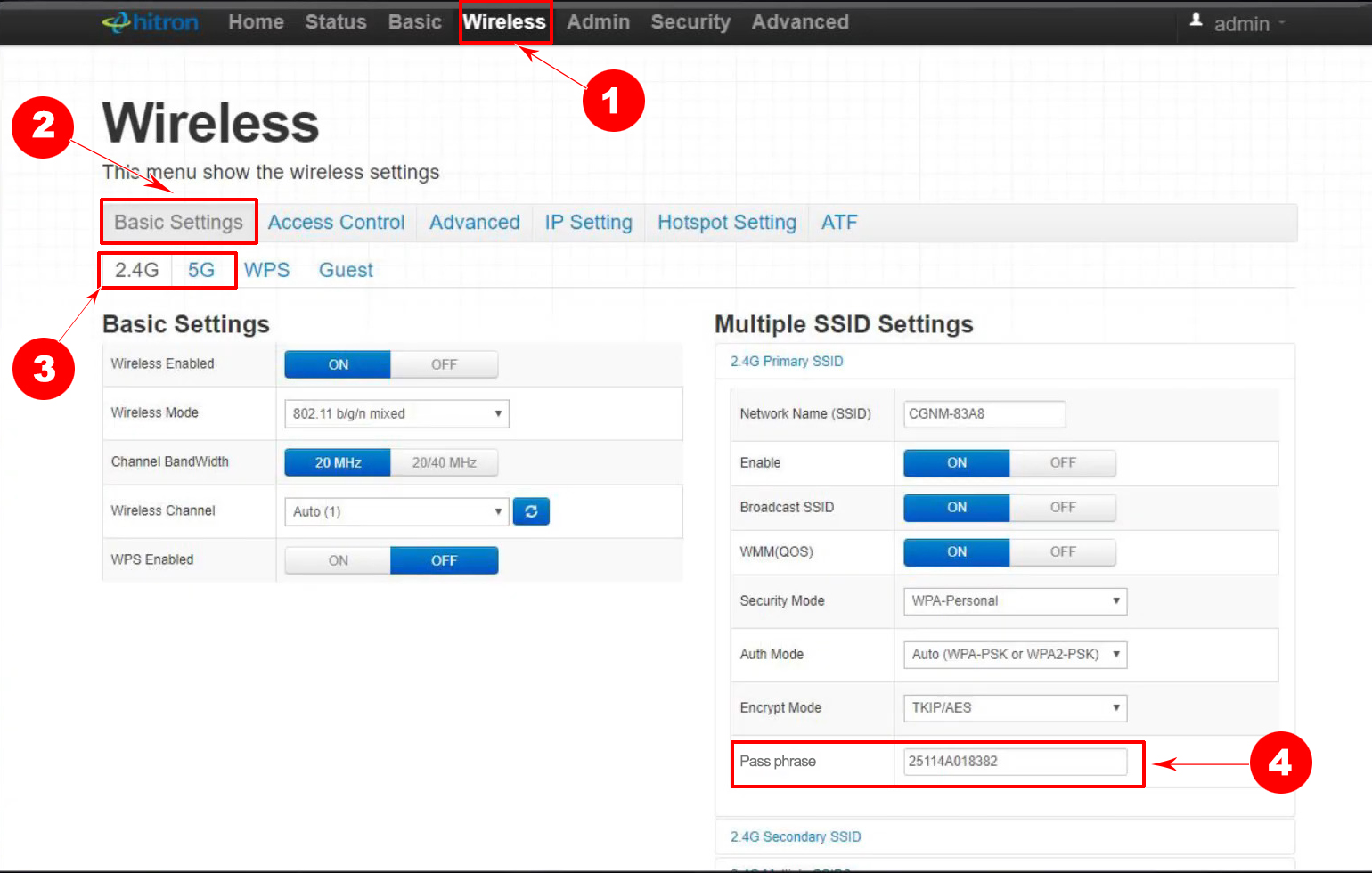This screenshot has height=873, width=1372.
Task: Switch to the Hotspot Setting tab
Action: [x=726, y=222]
